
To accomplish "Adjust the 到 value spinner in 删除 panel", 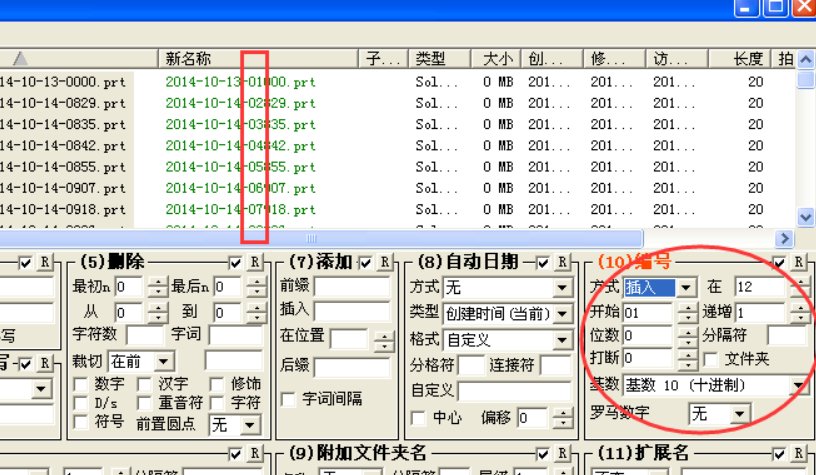I will pos(257,313).
